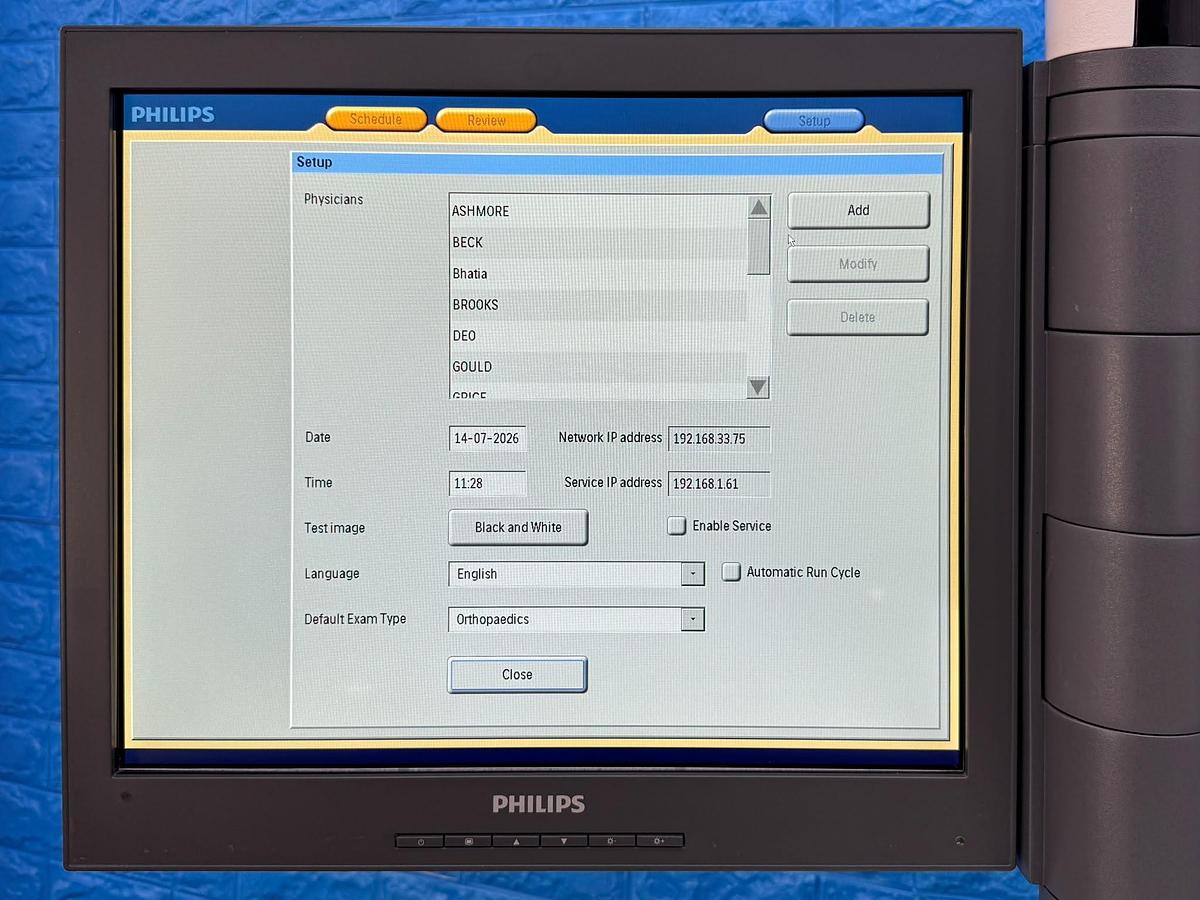1200x900 pixels.
Task: Click the Add physician button
Action: point(858,210)
